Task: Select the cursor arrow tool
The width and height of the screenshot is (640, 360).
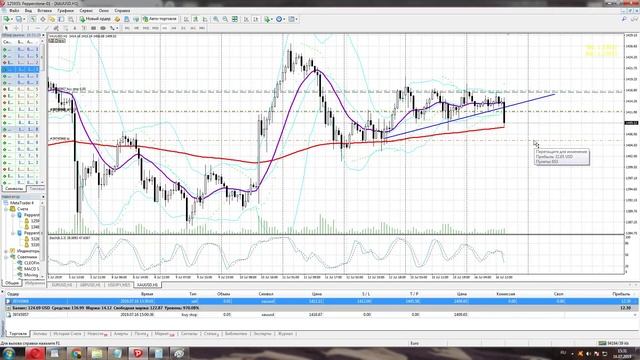Action: coord(6,28)
